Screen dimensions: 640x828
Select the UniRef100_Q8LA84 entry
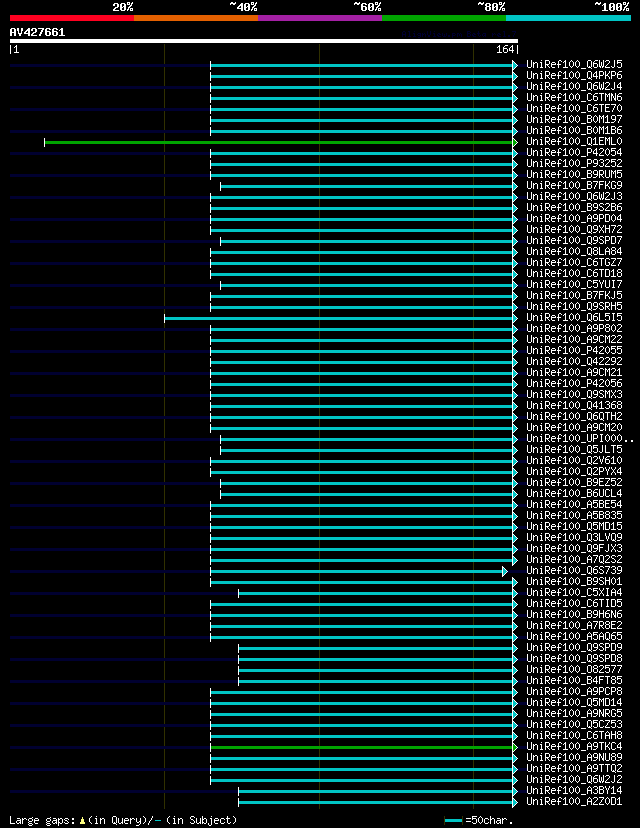[x=574, y=252]
